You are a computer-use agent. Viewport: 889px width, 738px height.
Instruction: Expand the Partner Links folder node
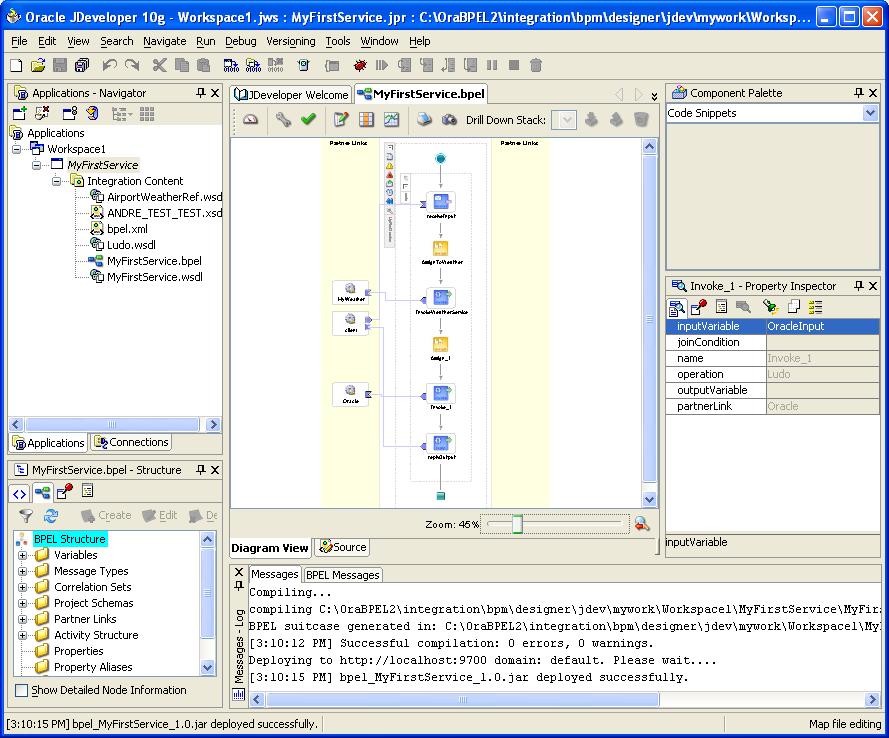pos(23,619)
